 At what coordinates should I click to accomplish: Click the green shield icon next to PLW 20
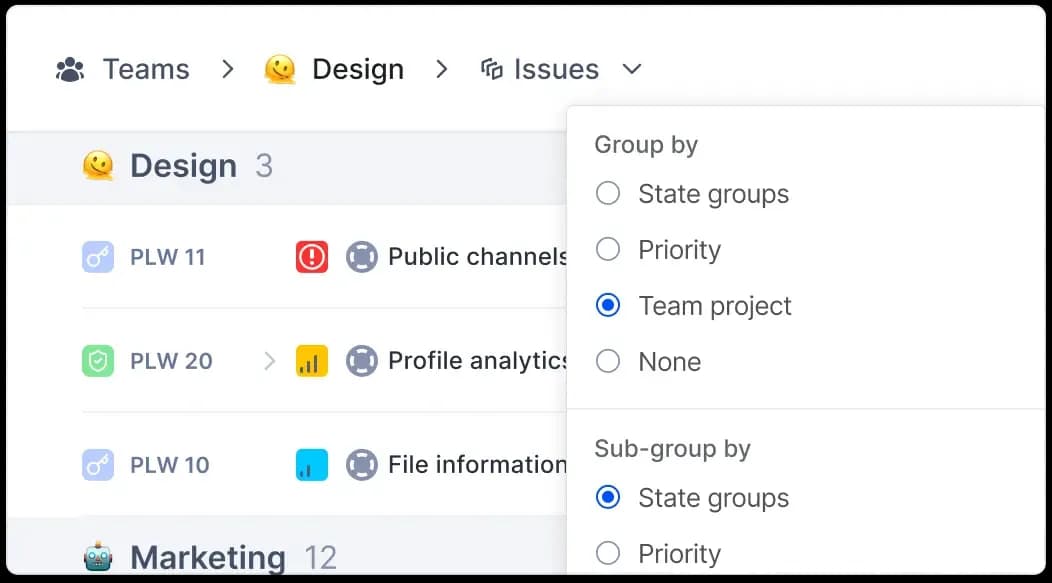(x=96, y=360)
